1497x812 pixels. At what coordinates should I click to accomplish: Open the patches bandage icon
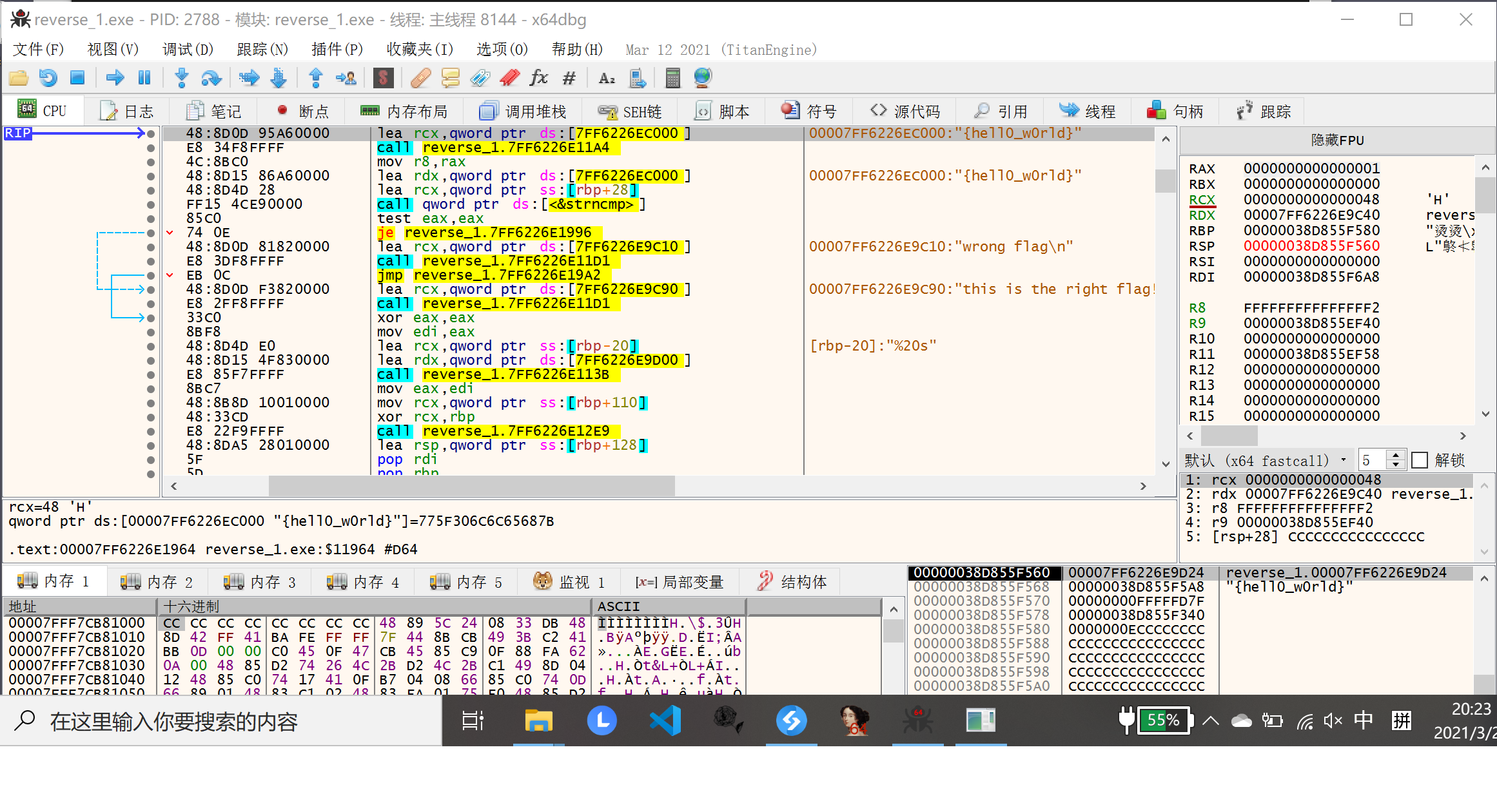click(420, 79)
